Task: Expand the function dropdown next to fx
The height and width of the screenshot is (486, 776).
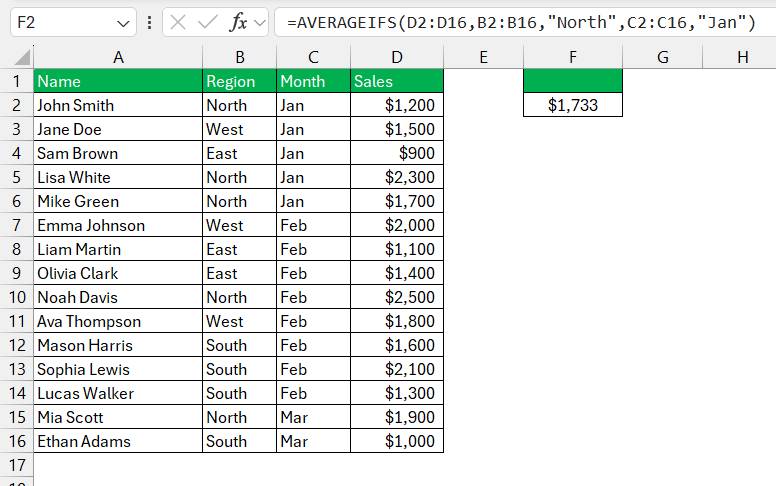Action: [x=259, y=23]
